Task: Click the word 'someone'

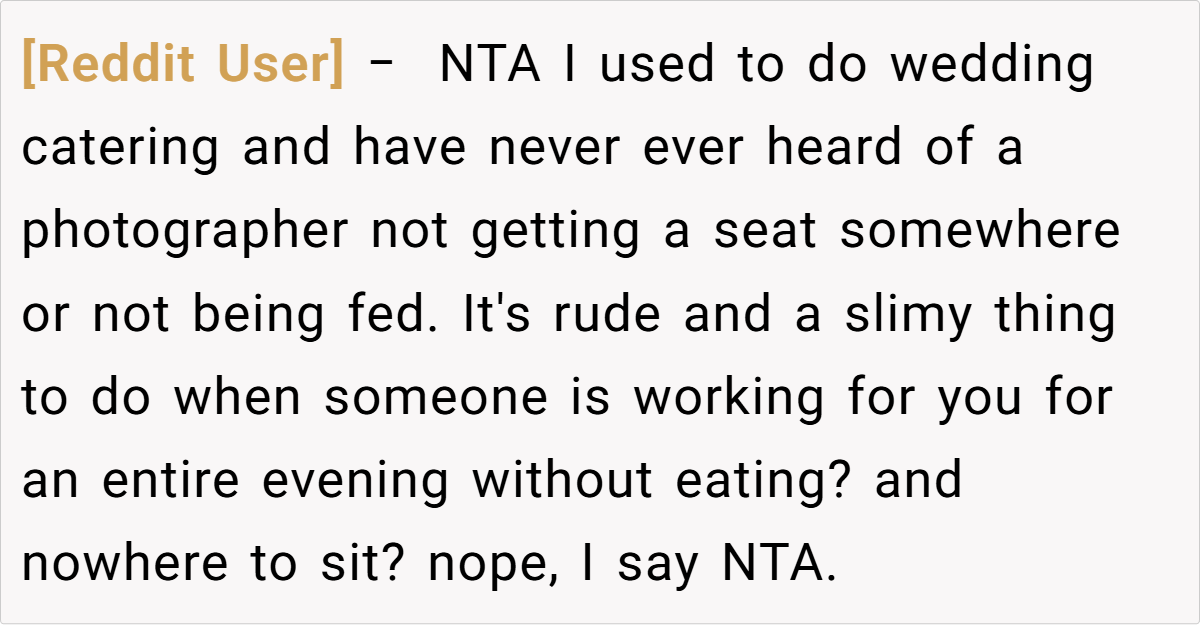Action: [x=436, y=398]
